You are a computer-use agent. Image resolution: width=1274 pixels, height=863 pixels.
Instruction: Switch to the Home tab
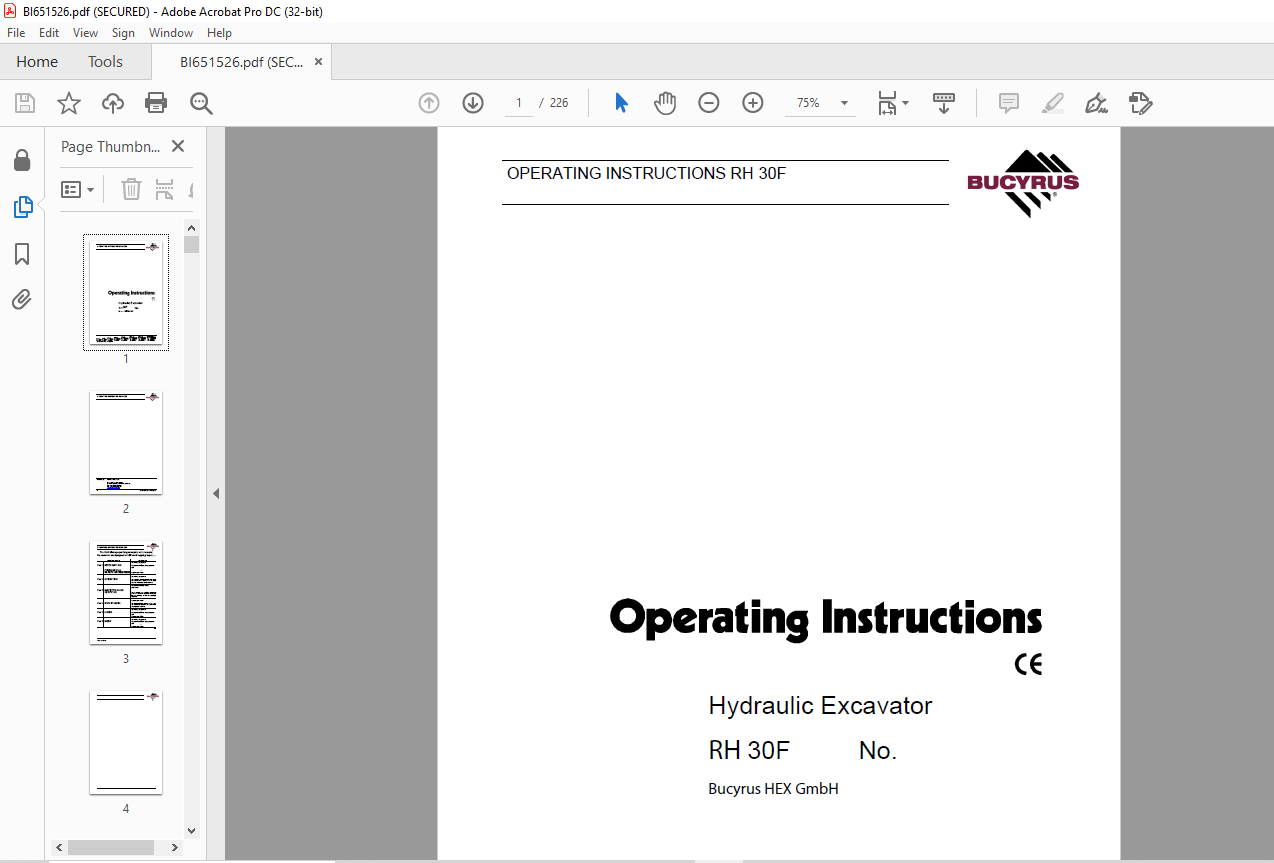coord(37,62)
